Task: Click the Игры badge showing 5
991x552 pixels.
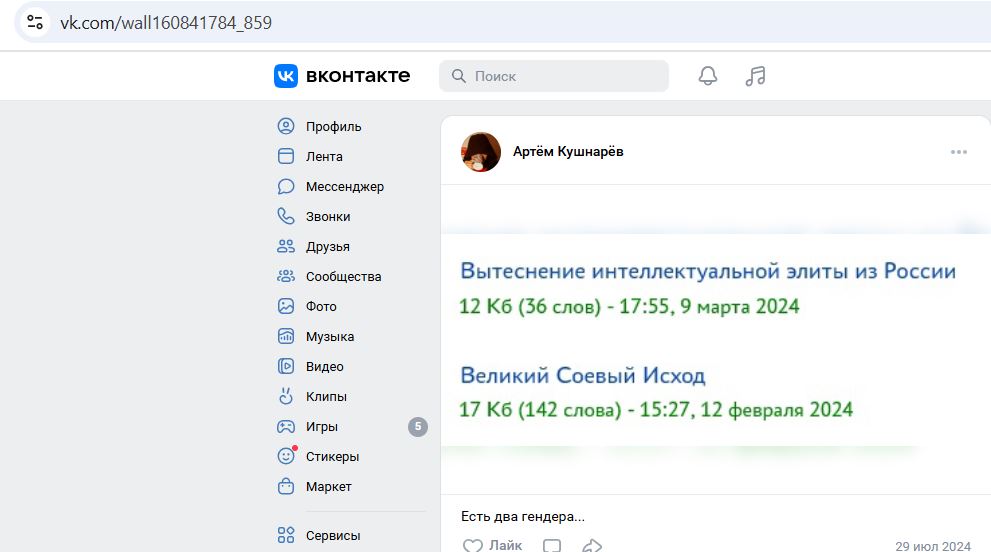Action: coord(418,426)
